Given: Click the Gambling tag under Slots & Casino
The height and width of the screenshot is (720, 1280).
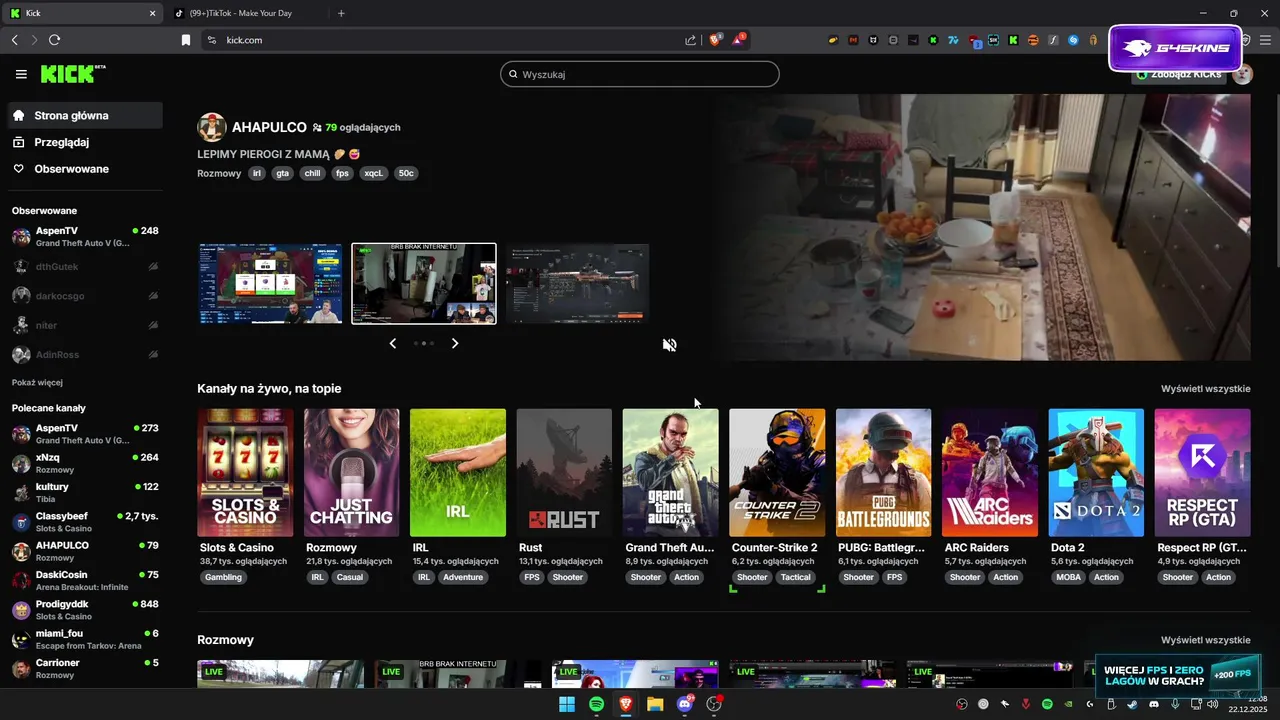Looking at the screenshot, I should pyautogui.click(x=223, y=577).
